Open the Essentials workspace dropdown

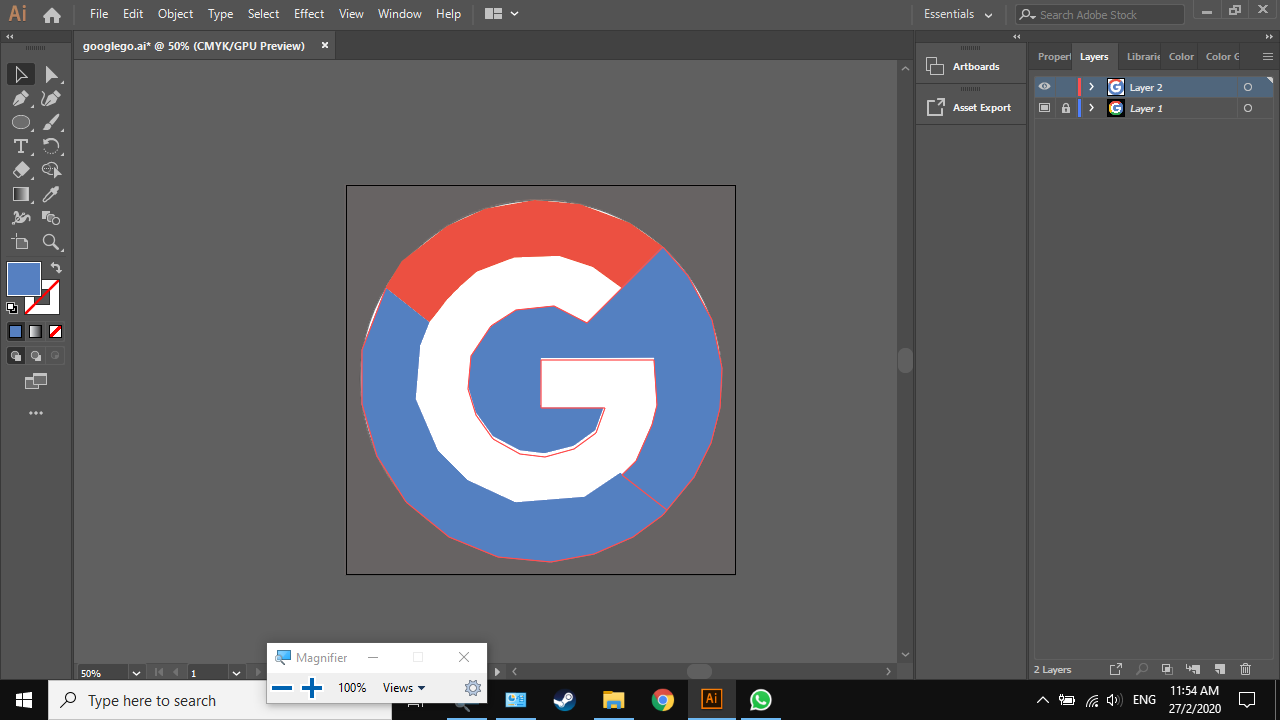pos(958,14)
